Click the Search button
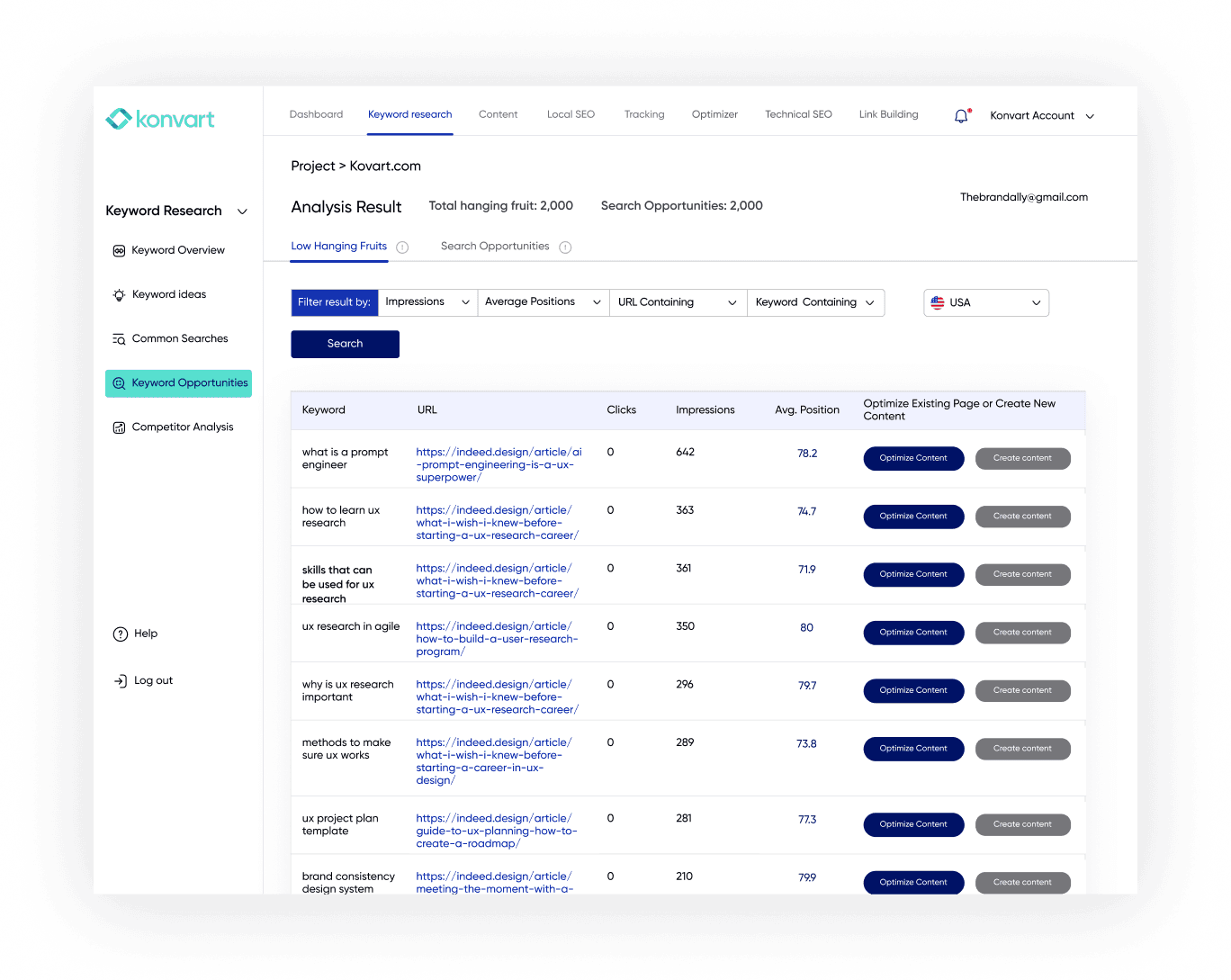Viewport: 1231px width, 980px height. [x=345, y=344]
